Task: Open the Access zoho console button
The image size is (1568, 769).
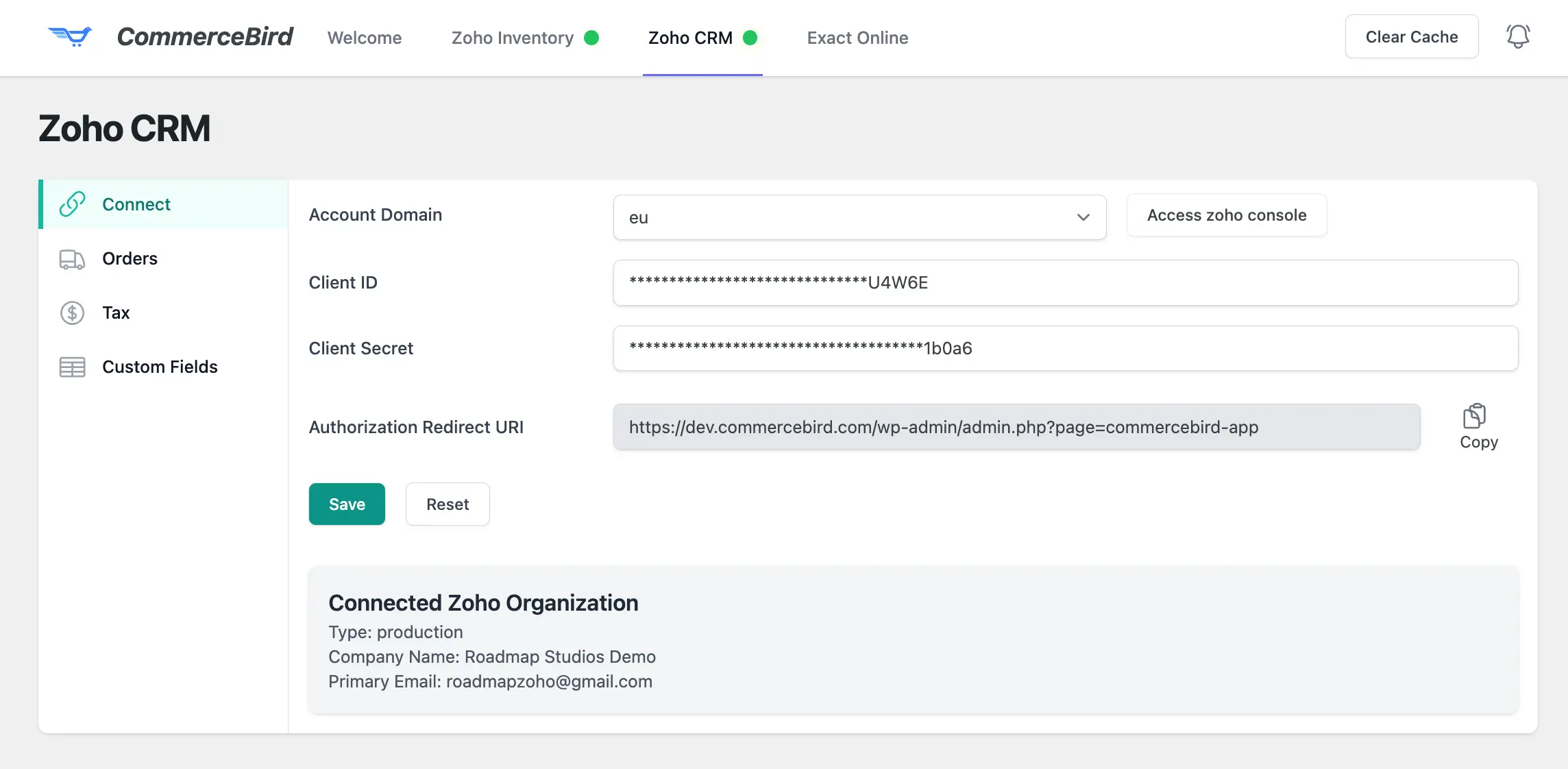Action: point(1226,215)
